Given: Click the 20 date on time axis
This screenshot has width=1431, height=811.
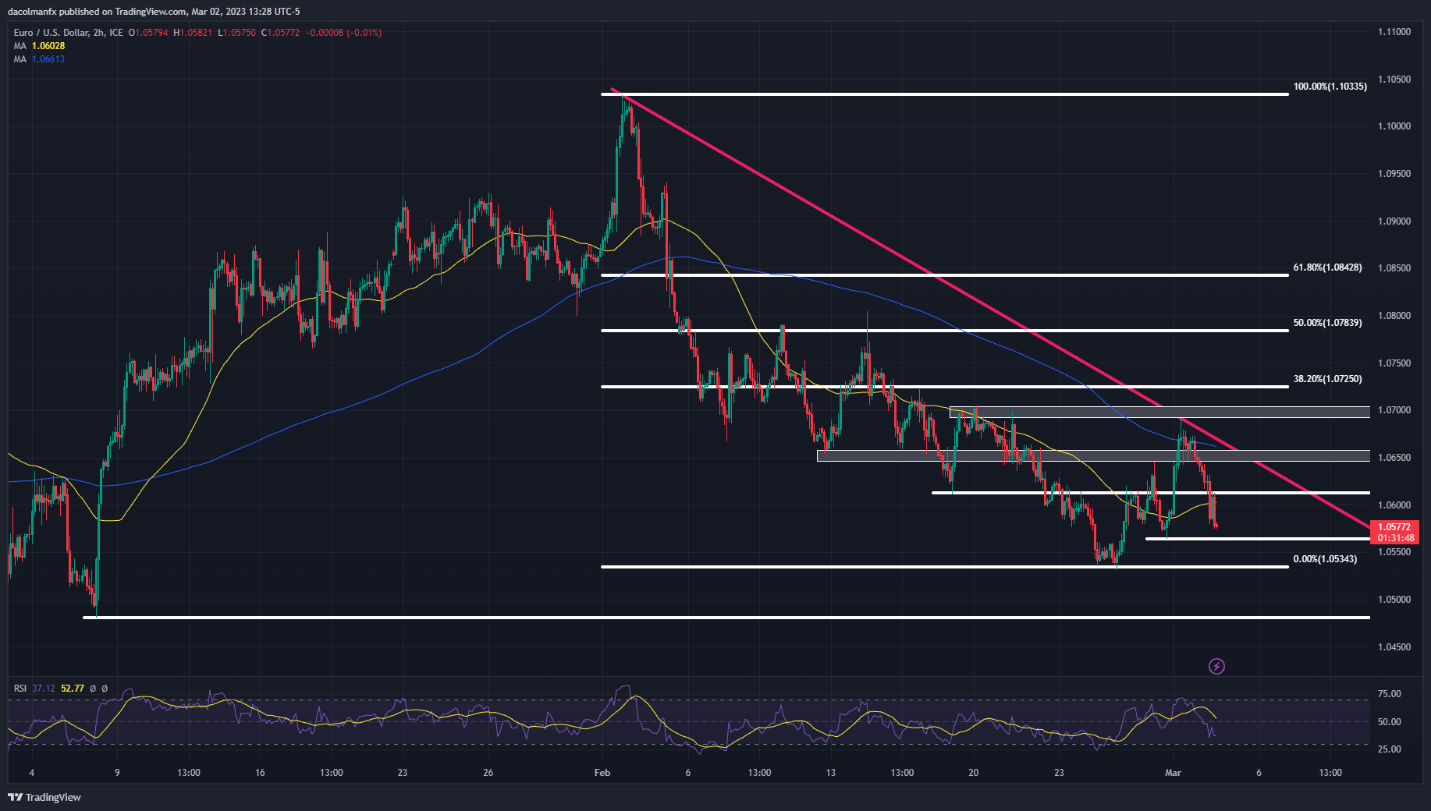Looking at the screenshot, I should pos(973,773).
